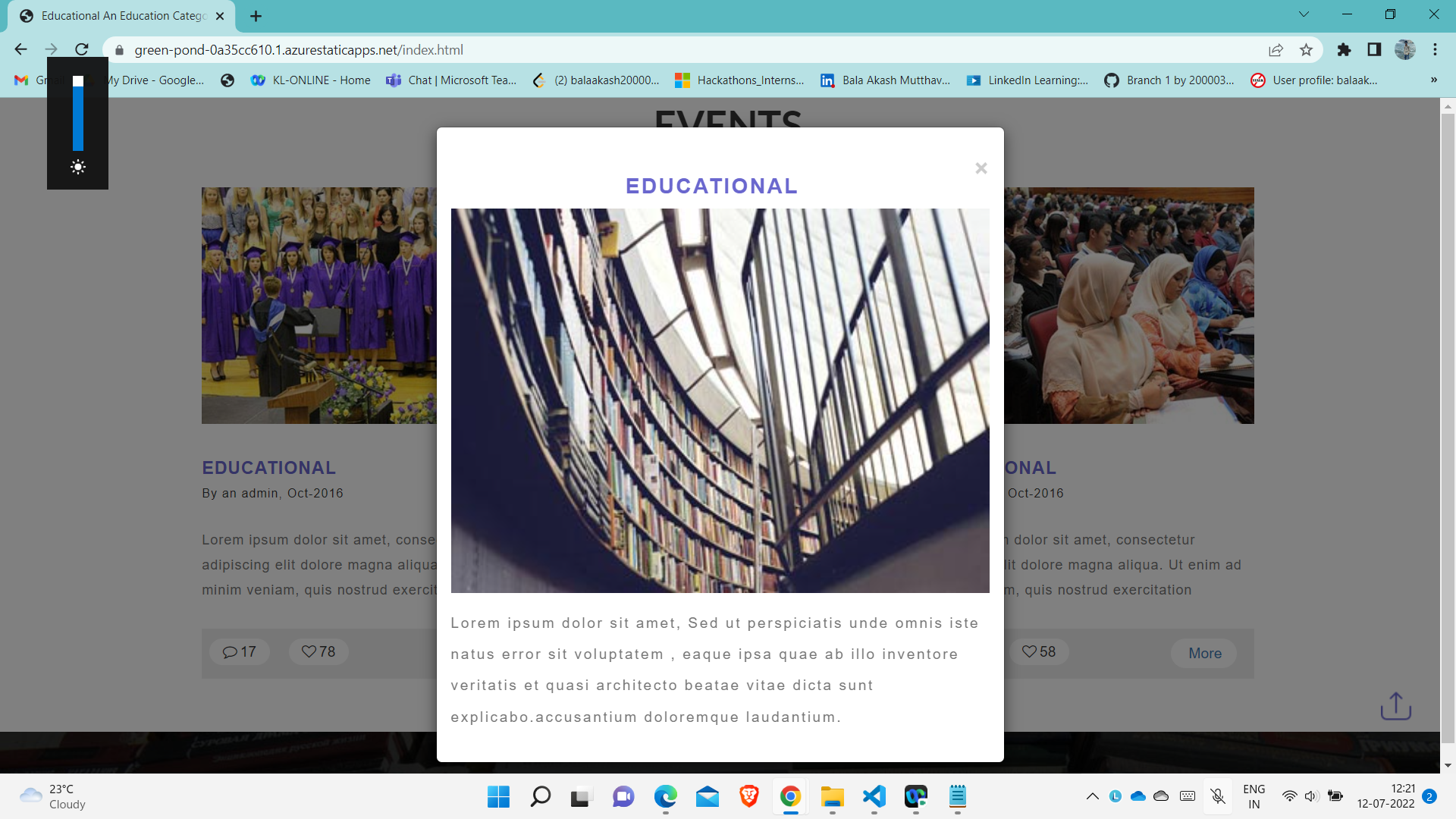Toggle the Chrome side panel
Viewport: 1456px width, 819px height.
point(1374,50)
